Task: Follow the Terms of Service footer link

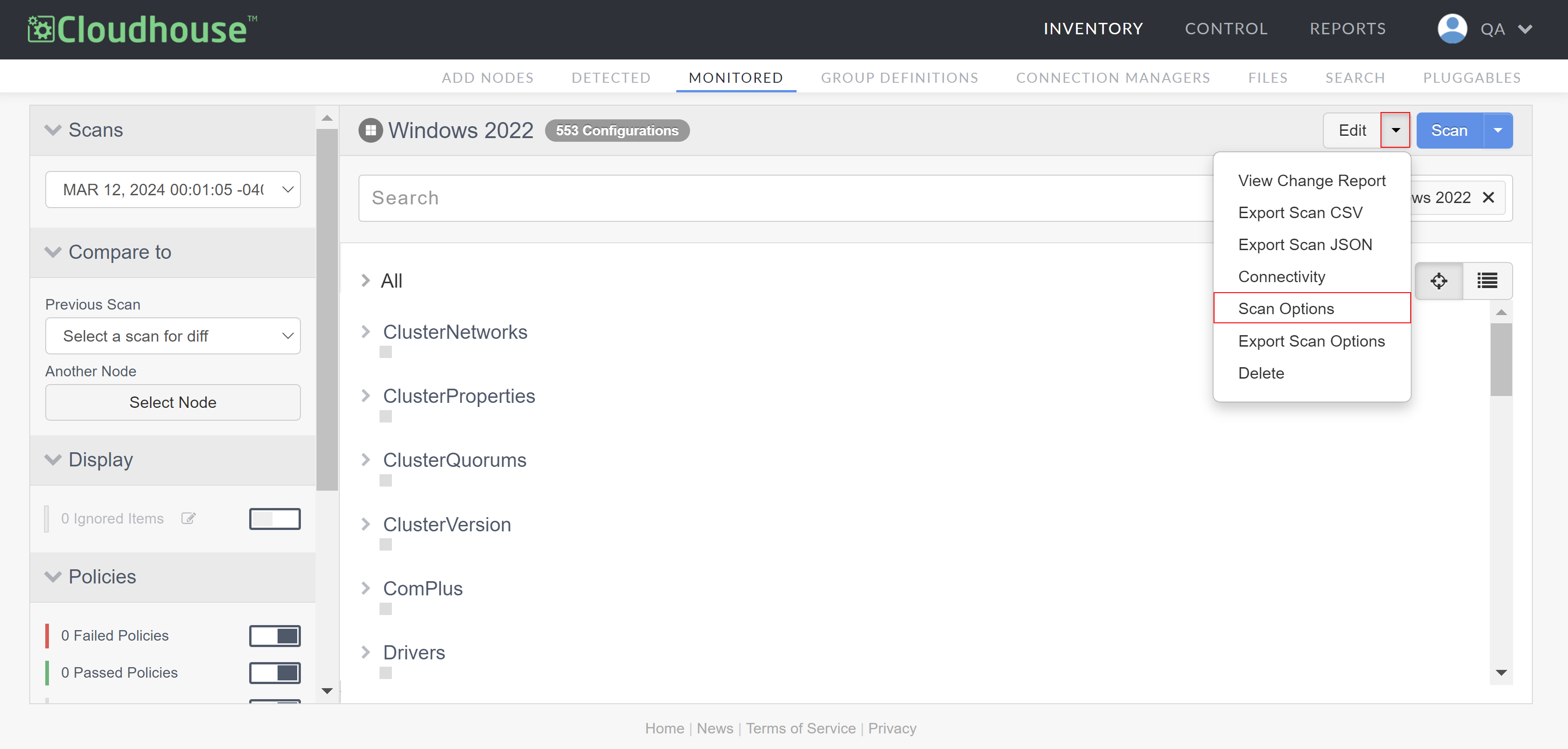Action: tap(800, 728)
